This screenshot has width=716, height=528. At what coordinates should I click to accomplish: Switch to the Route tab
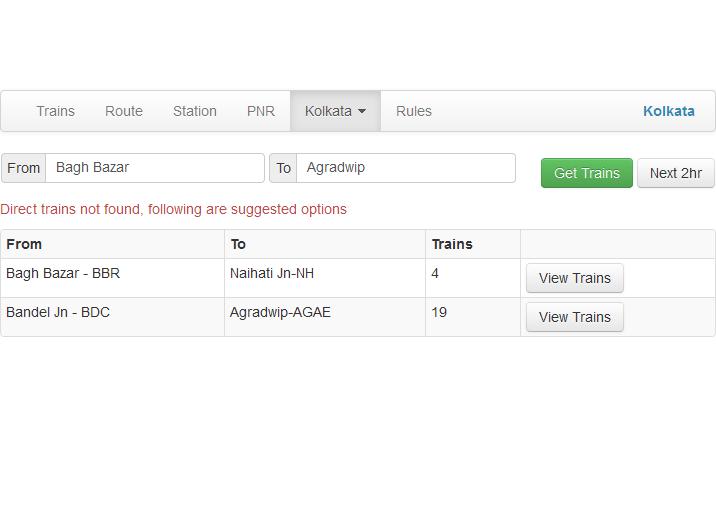tap(124, 111)
